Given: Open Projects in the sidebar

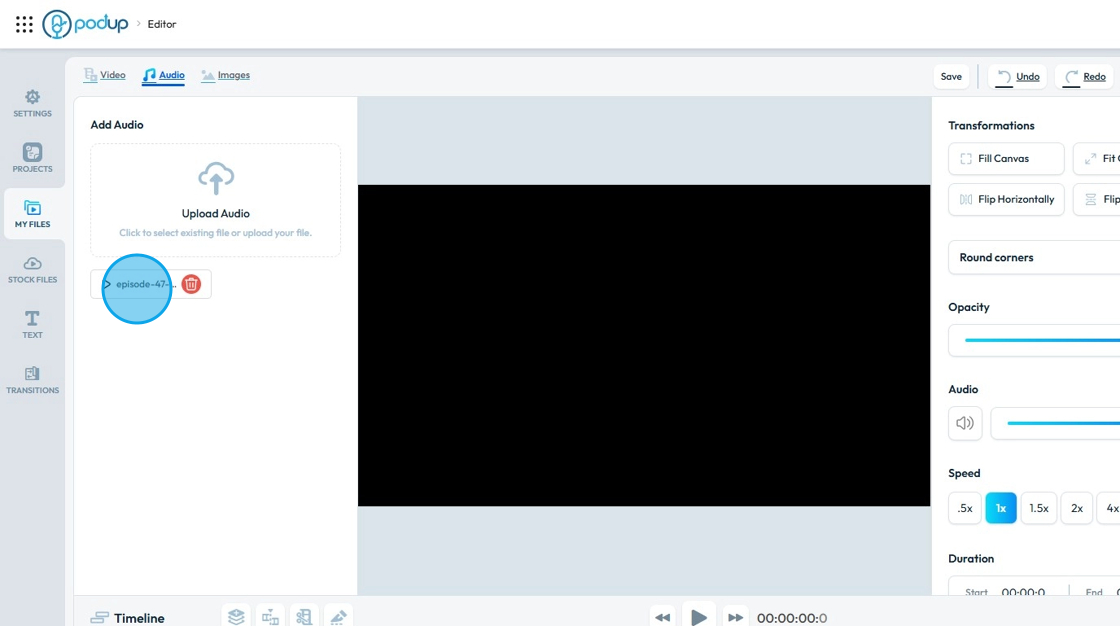Looking at the screenshot, I should coord(32,158).
